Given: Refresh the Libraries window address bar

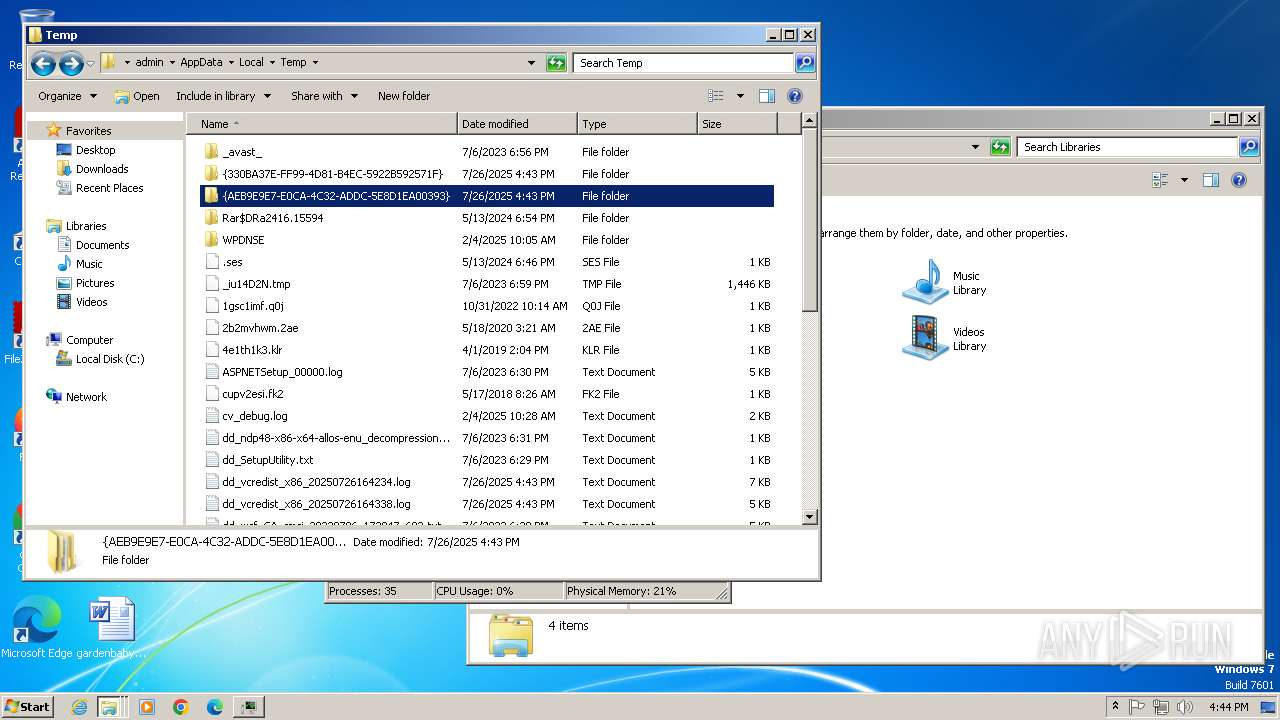Looking at the screenshot, I should pos(1000,147).
